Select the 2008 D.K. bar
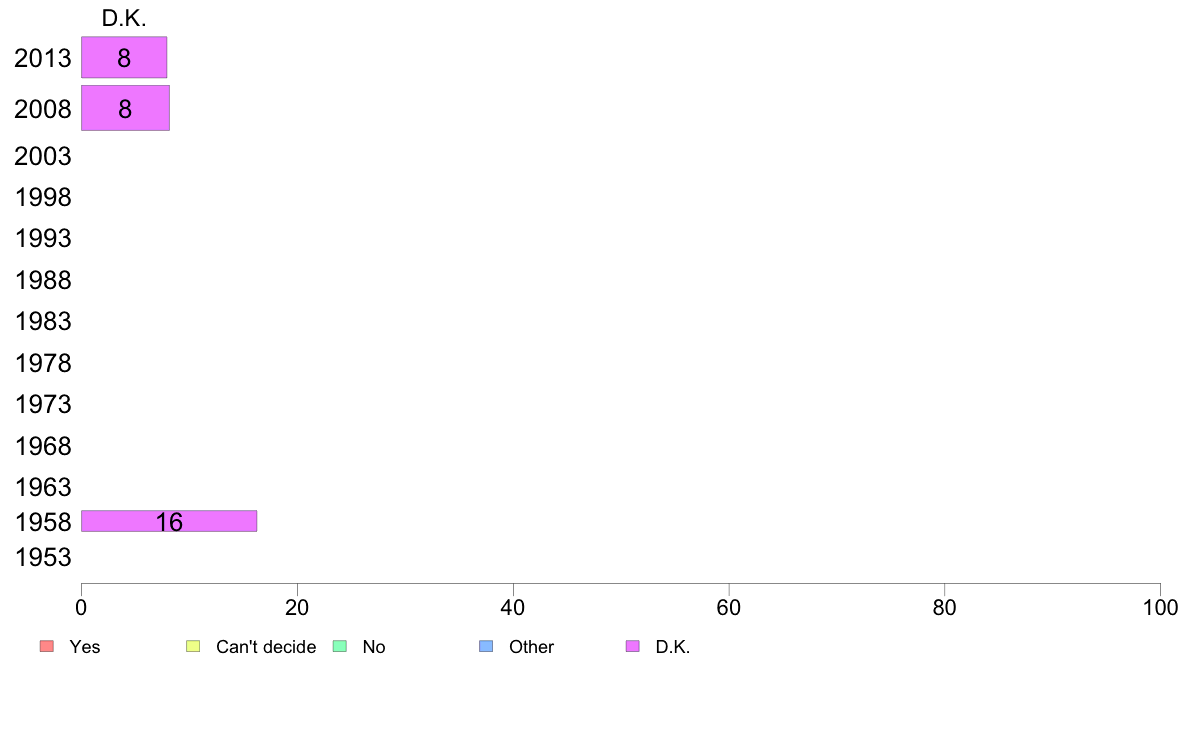The height and width of the screenshot is (736, 1188). [126, 108]
